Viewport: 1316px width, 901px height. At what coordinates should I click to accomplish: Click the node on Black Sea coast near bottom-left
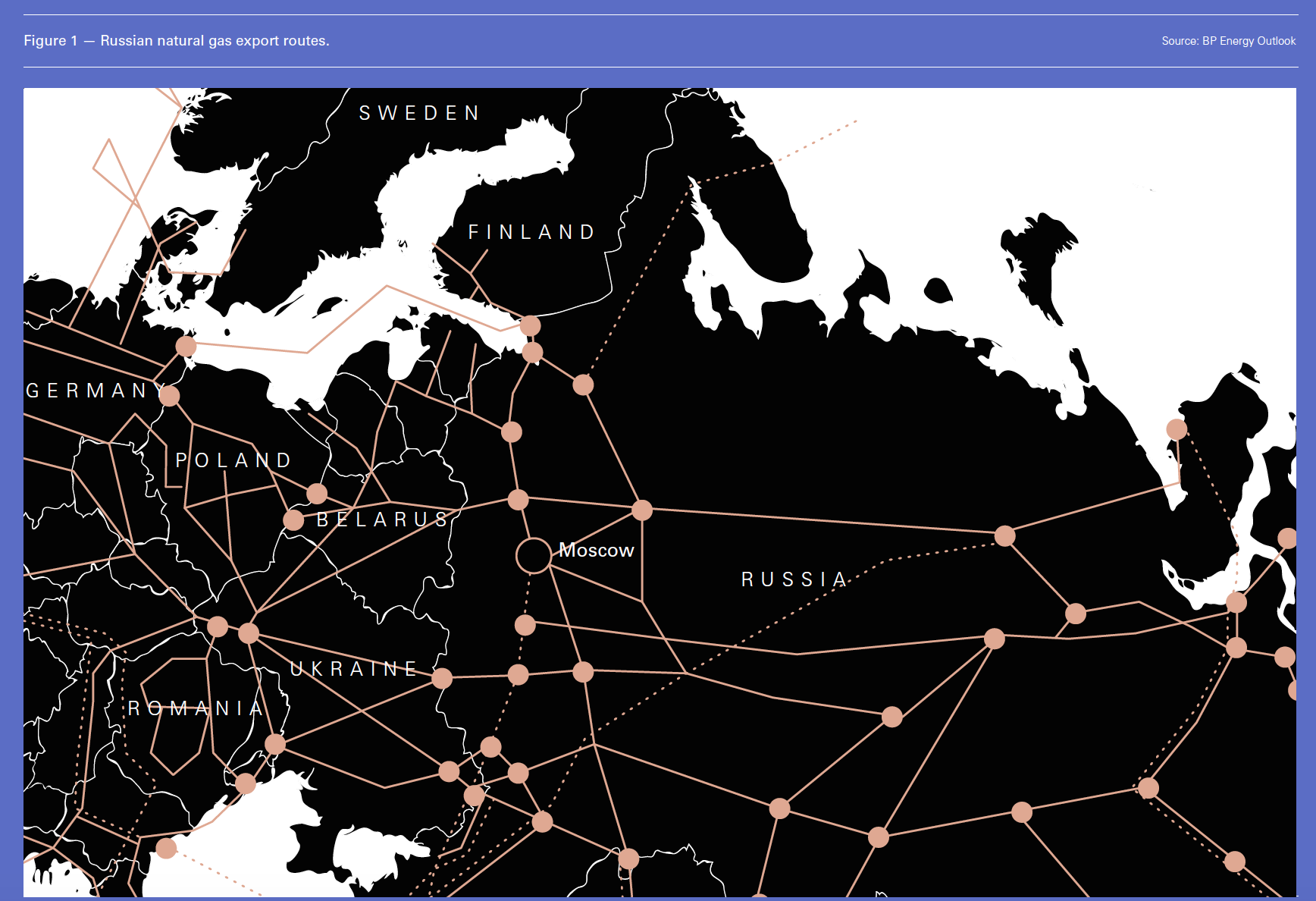pos(166,848)
